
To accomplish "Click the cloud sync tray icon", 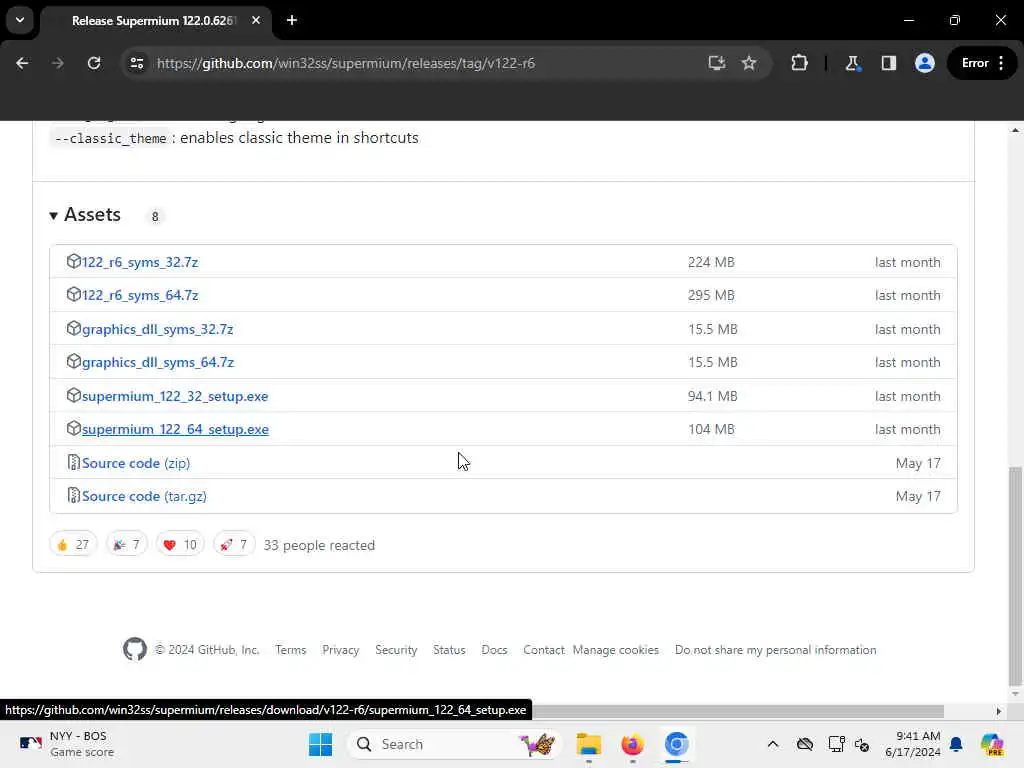I will (x=805, y=744).
